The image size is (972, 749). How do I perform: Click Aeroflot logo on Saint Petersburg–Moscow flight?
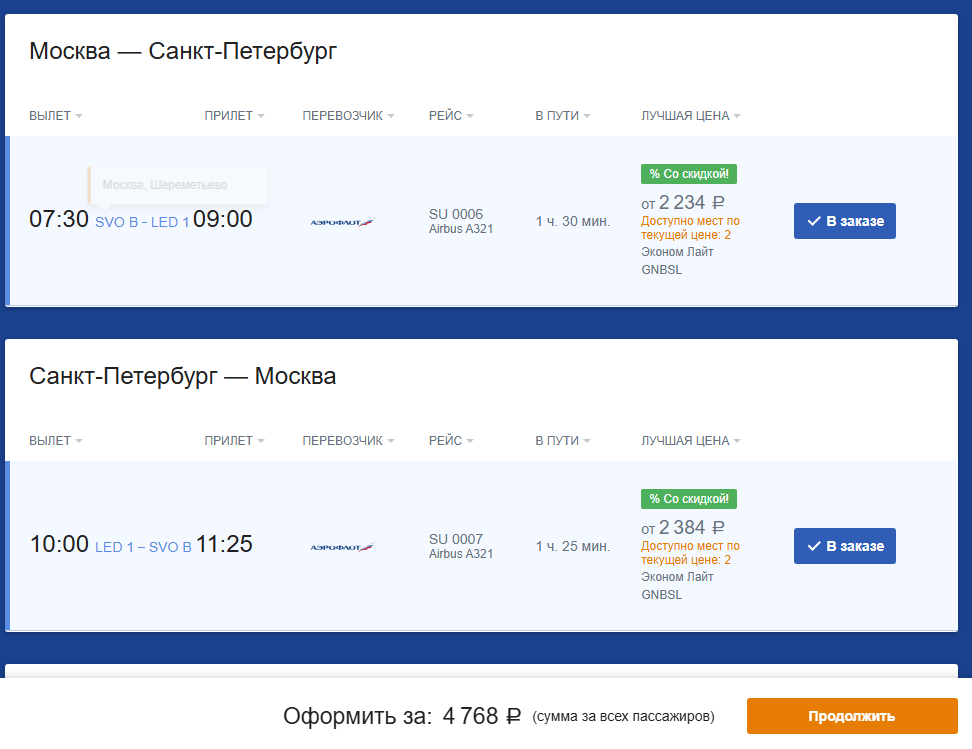click(x=342, y=547)
